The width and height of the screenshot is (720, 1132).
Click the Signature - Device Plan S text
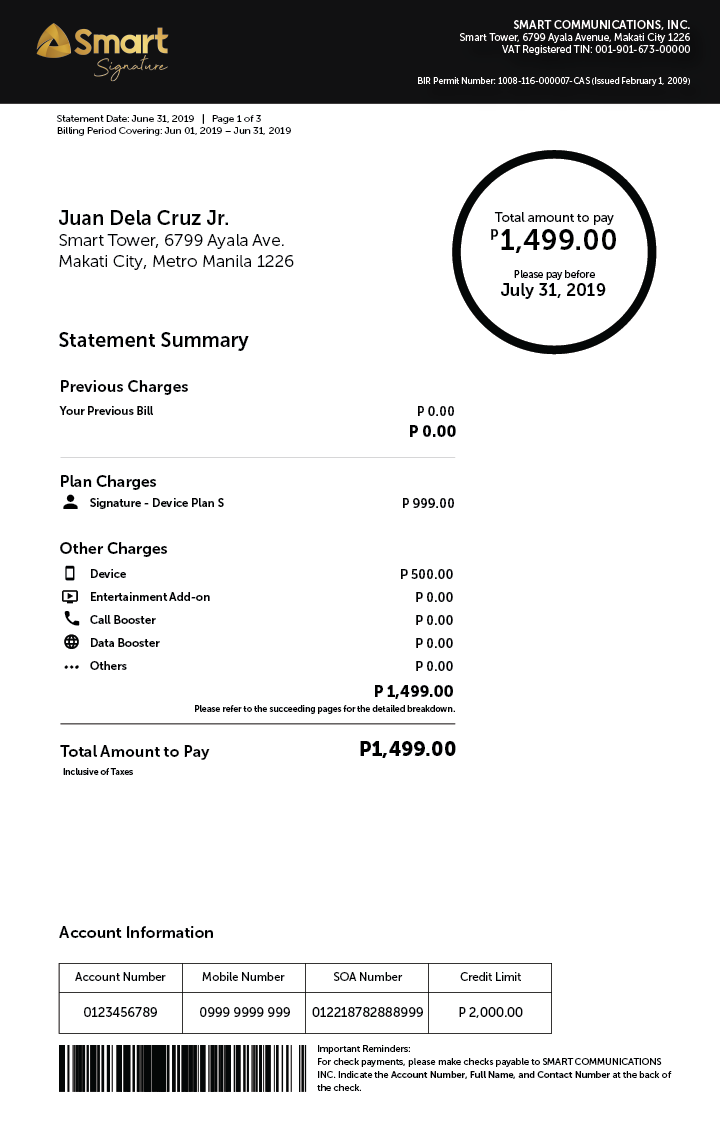157,502
